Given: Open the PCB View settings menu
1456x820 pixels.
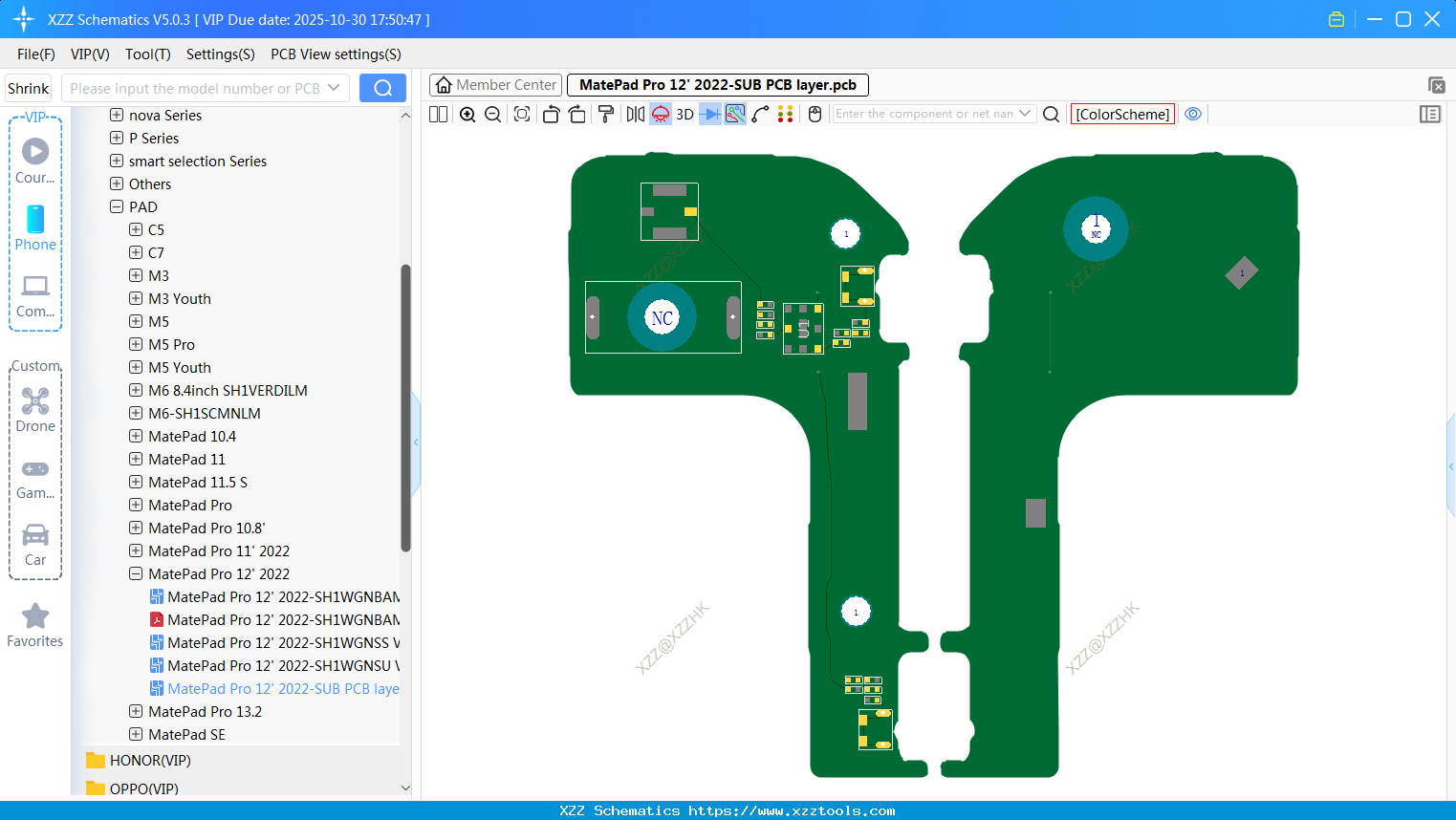Looking at the screenshot, I should tap(336, 54).
